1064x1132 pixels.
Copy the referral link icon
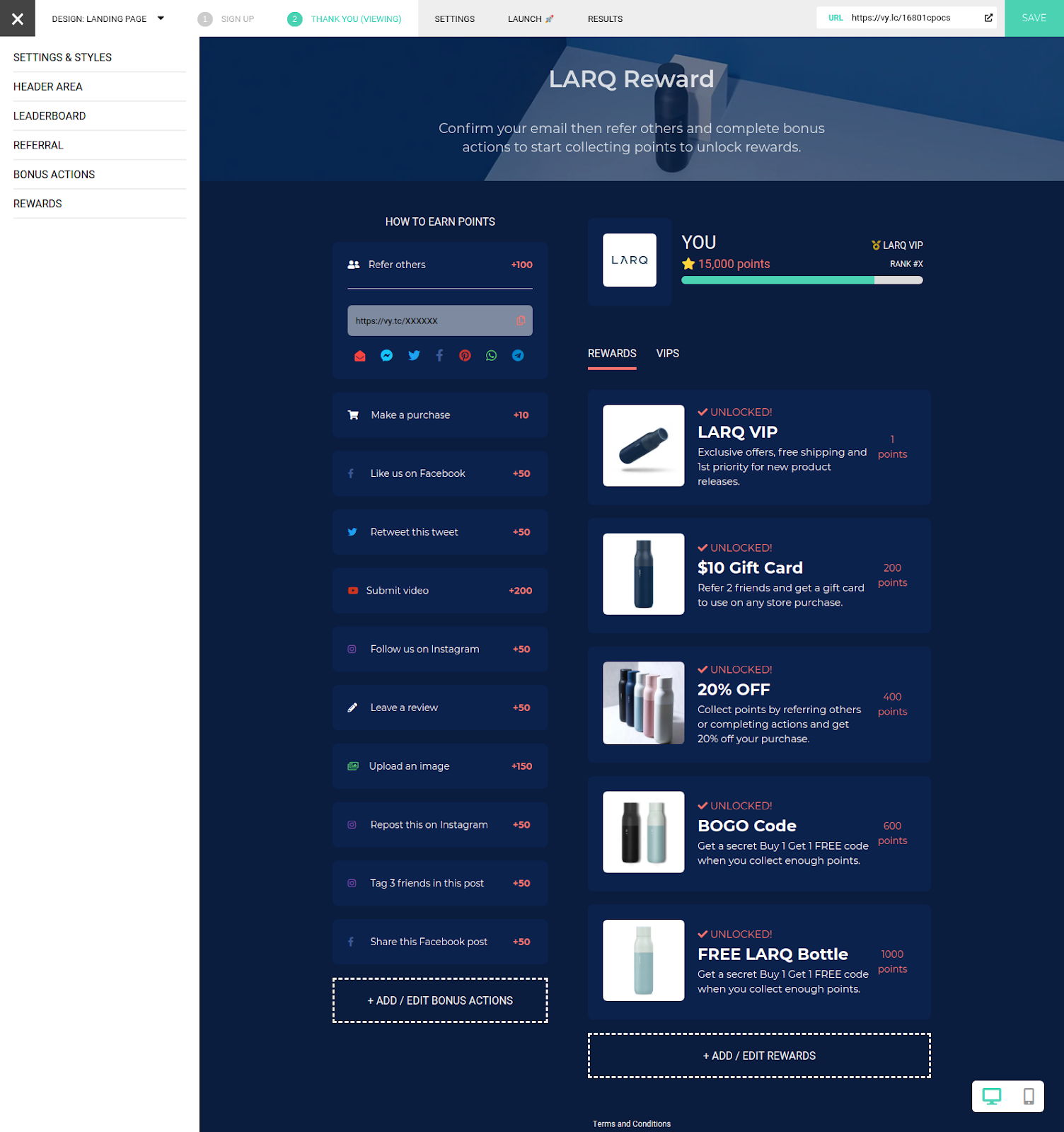(x=521, y=320)
